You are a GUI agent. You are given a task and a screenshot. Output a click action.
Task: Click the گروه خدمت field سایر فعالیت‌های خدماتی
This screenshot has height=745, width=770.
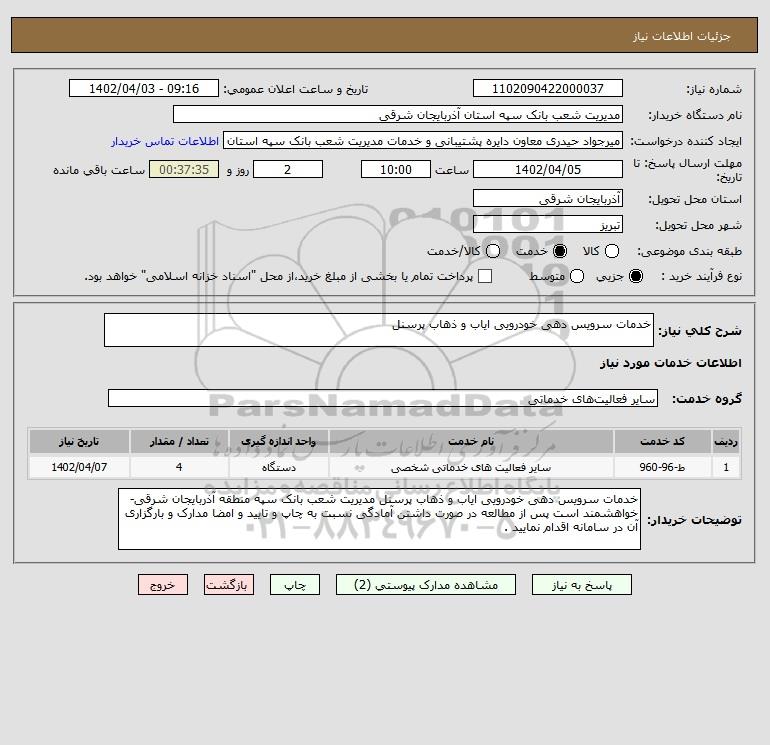coord(383,398)
